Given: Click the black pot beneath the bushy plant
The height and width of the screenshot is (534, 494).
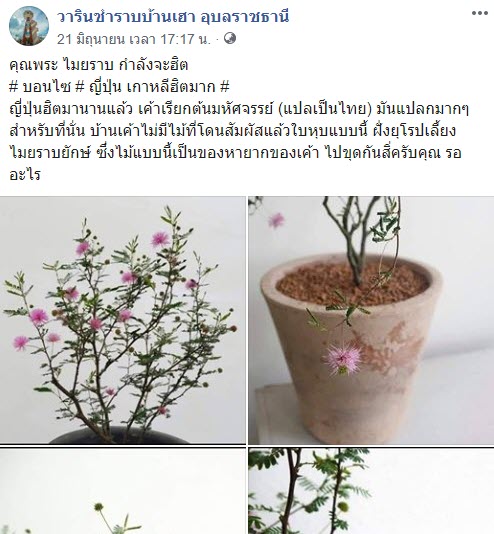Looking at the screenshot, I should point(117,435).
